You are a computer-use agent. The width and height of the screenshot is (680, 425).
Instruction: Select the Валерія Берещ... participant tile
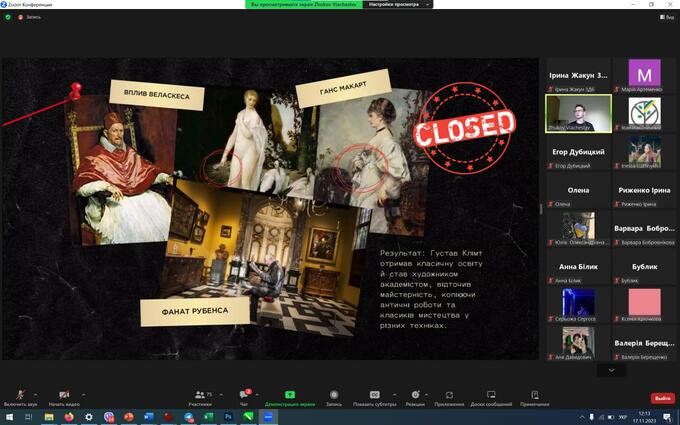coord(644,343)
